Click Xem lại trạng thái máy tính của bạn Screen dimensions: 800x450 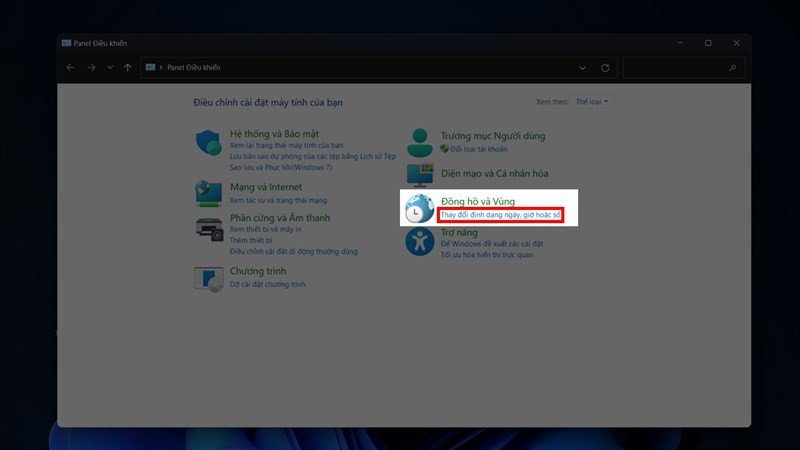[286, 145]
